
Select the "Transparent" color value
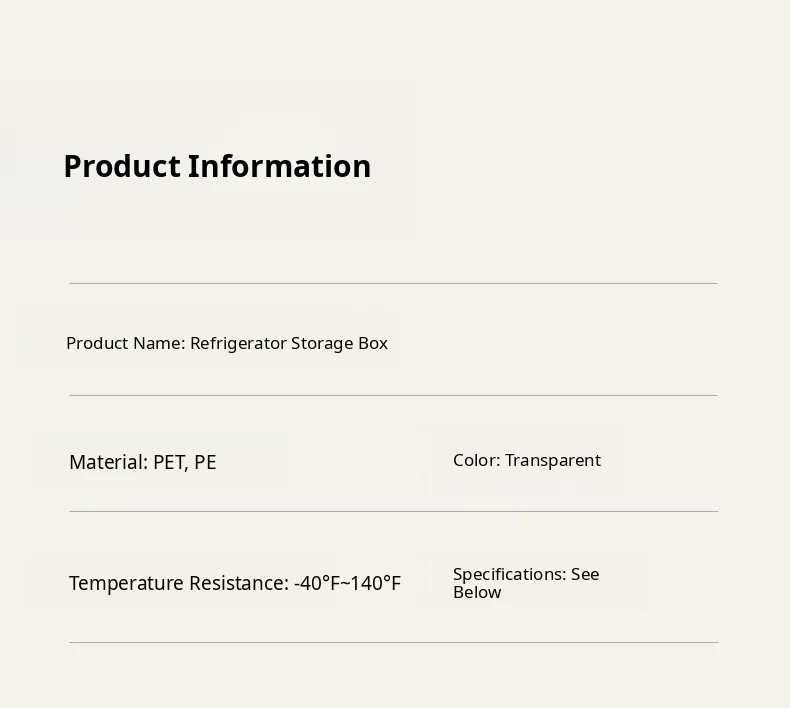(x=553, y=460)
